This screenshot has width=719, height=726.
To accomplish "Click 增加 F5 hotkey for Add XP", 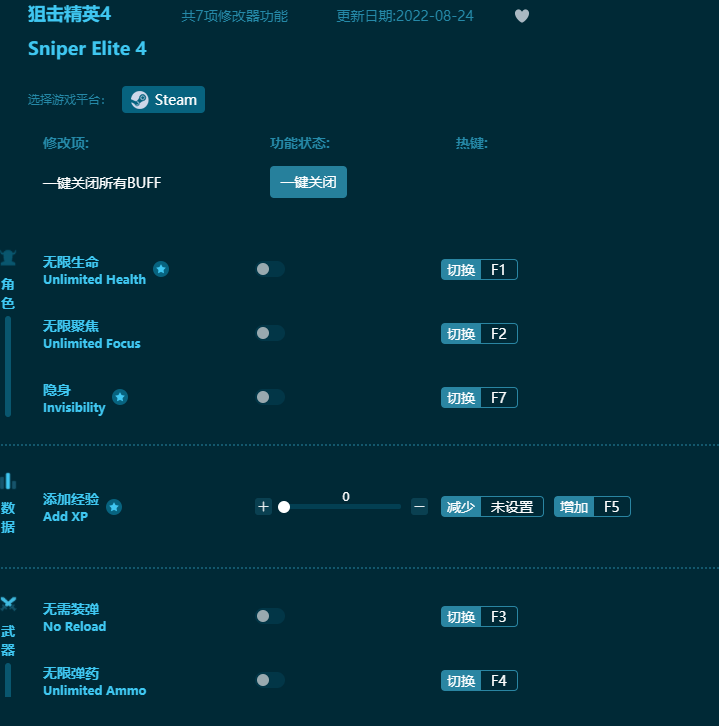I will [592, 507].
